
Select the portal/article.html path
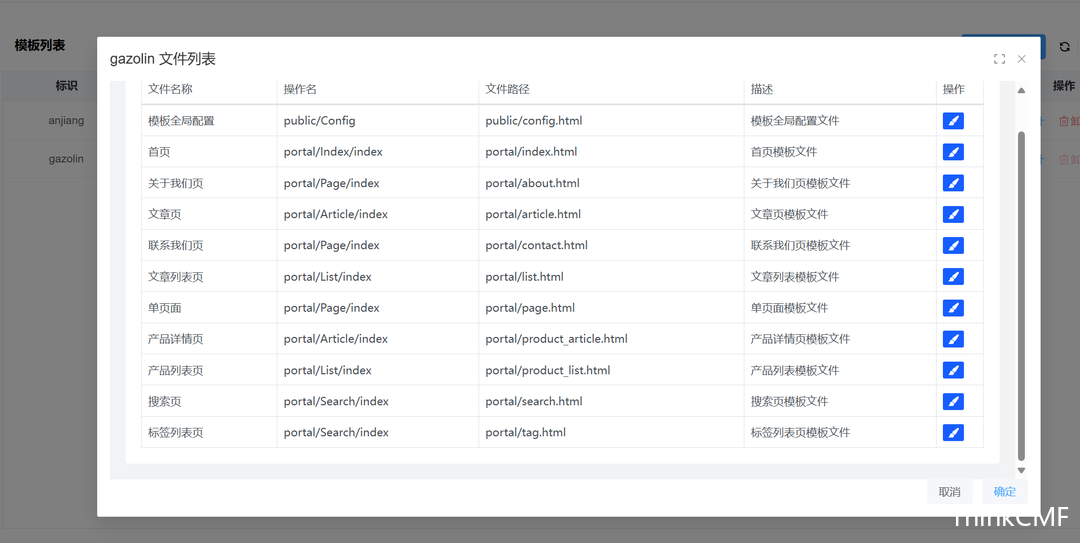point(533,214)
